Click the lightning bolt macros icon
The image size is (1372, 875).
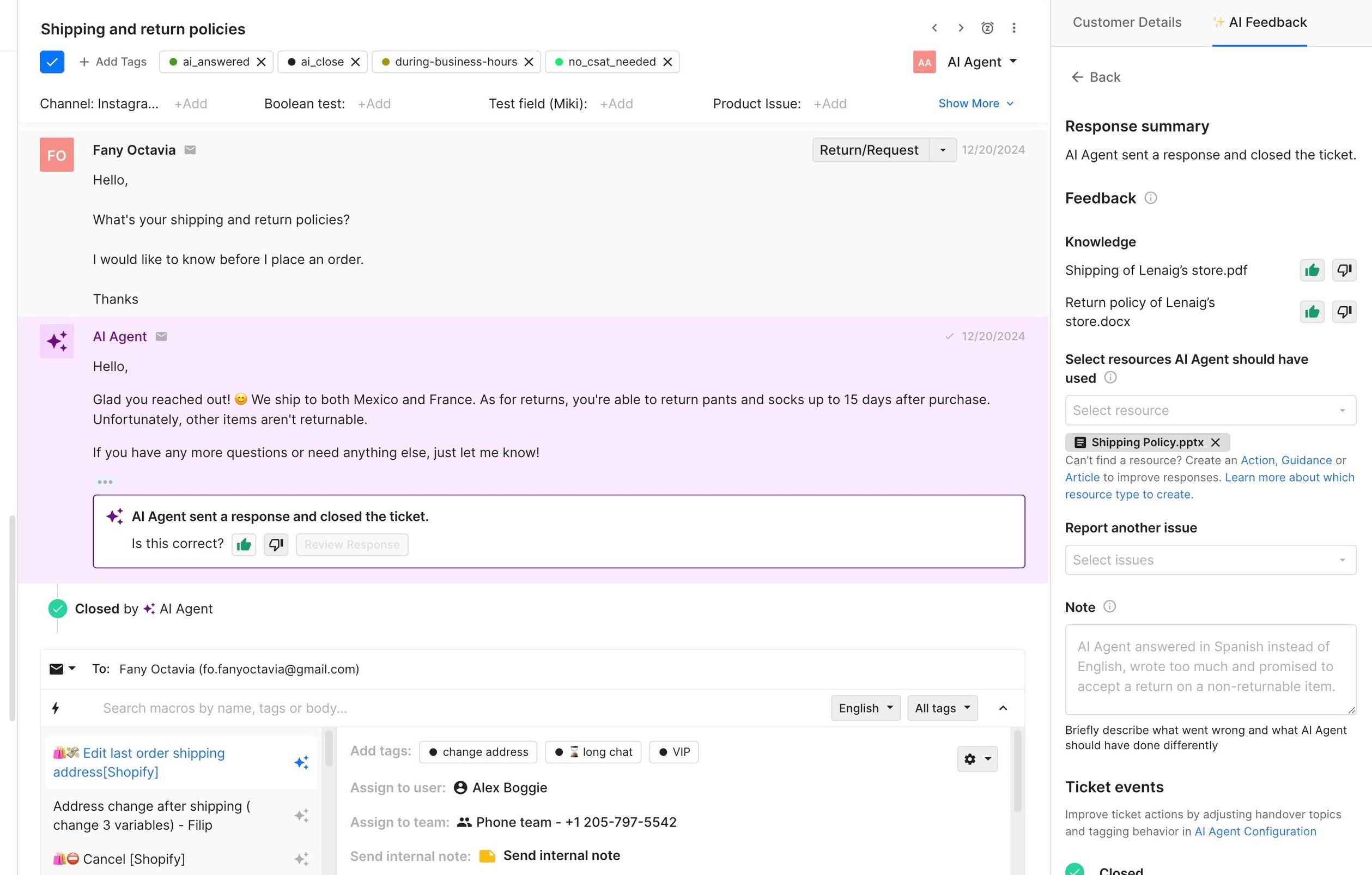click(56, 708)
